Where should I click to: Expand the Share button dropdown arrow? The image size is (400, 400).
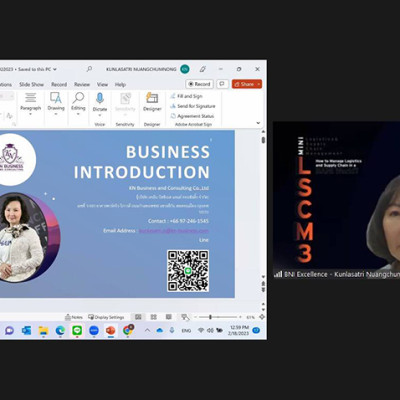pos(259,84)
